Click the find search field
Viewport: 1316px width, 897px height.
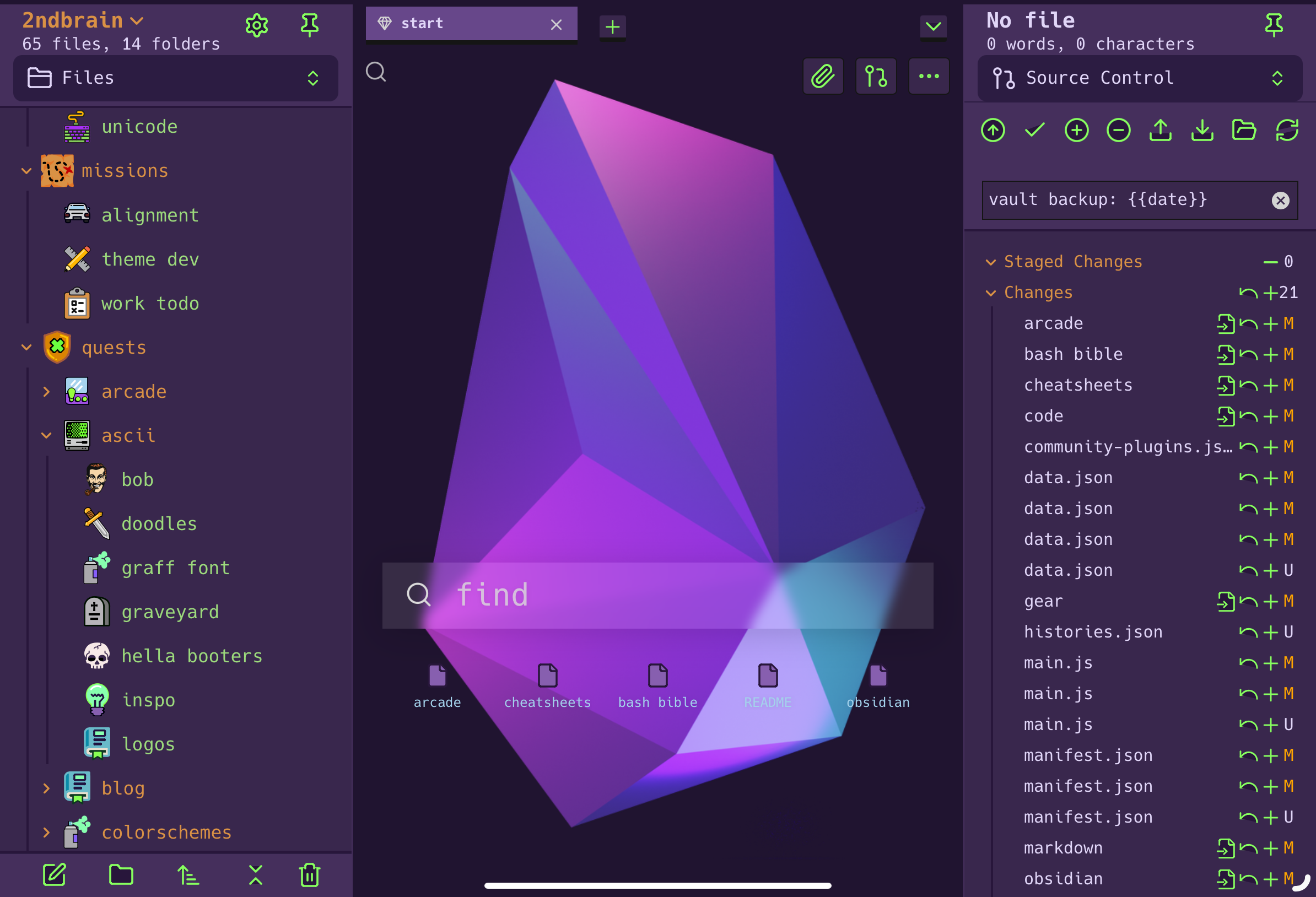(657, 595)
